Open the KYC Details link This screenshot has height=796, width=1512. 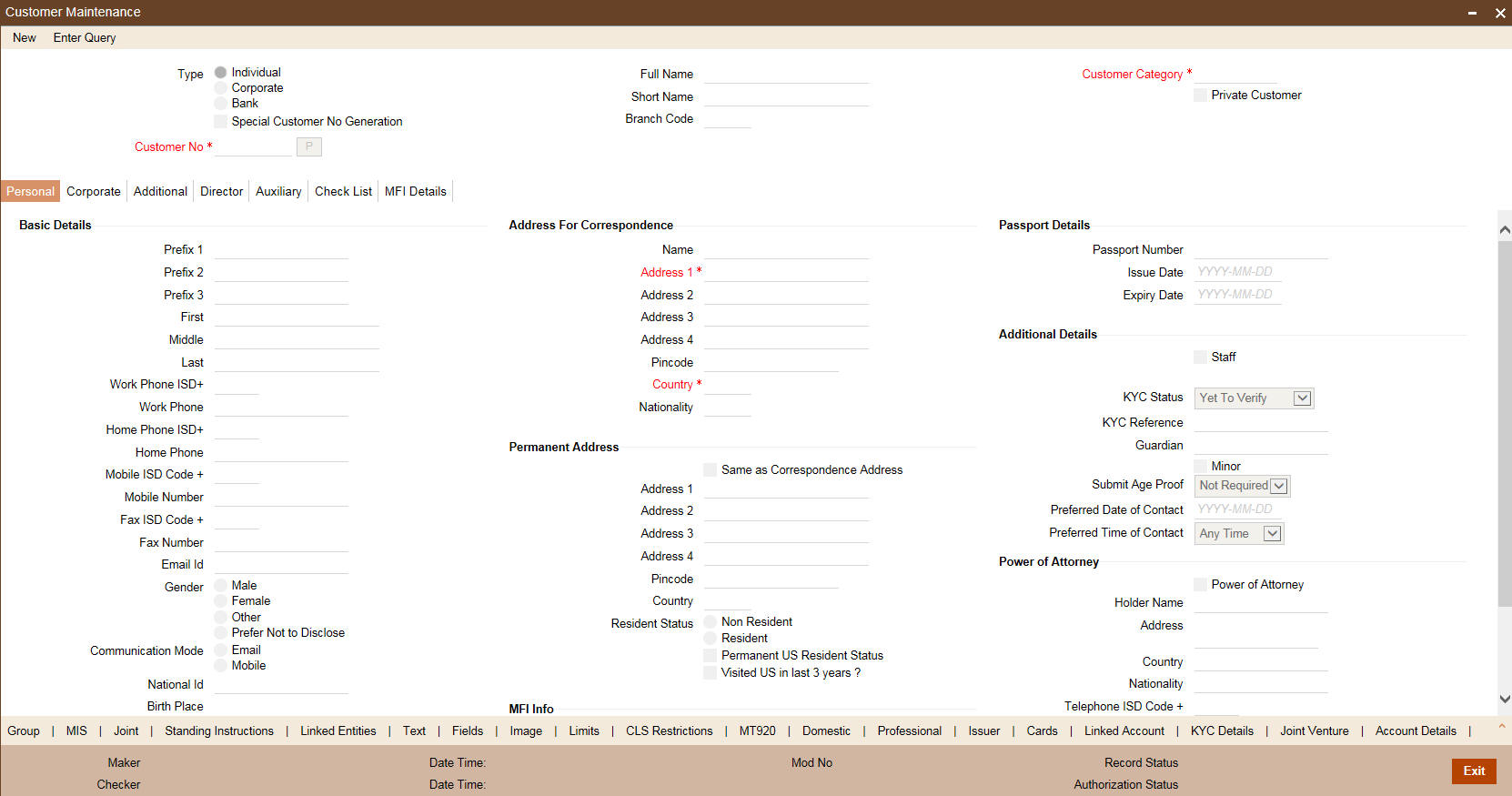tap(1222, 731)
